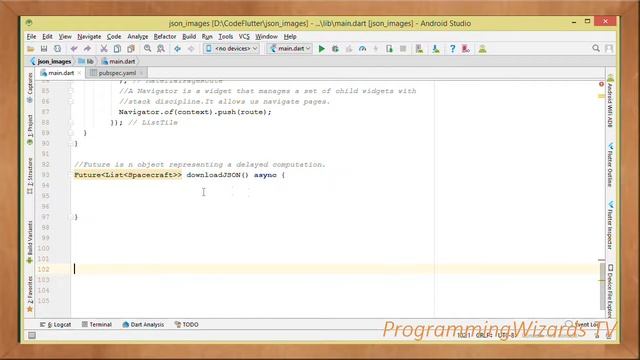The height and width of the screenshot is (360, 640).
Task: Click the Open folder toolbar icon
Action: pyautogui.click(x=31, y=49)
